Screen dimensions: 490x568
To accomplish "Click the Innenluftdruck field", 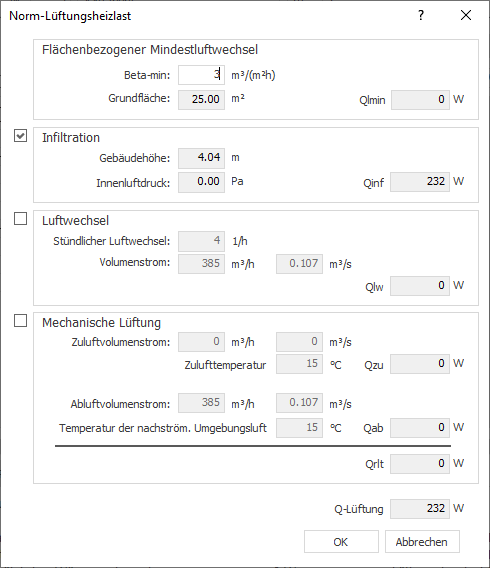I will 201,182.
